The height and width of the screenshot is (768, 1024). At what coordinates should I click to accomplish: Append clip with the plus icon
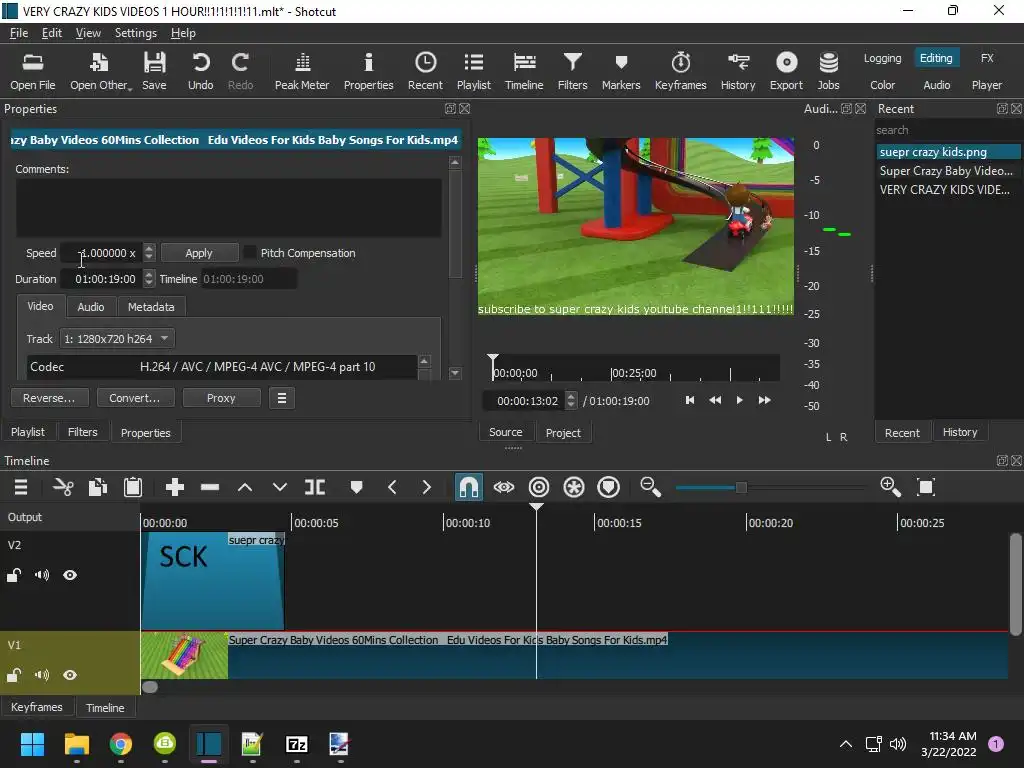click(174, 487)
